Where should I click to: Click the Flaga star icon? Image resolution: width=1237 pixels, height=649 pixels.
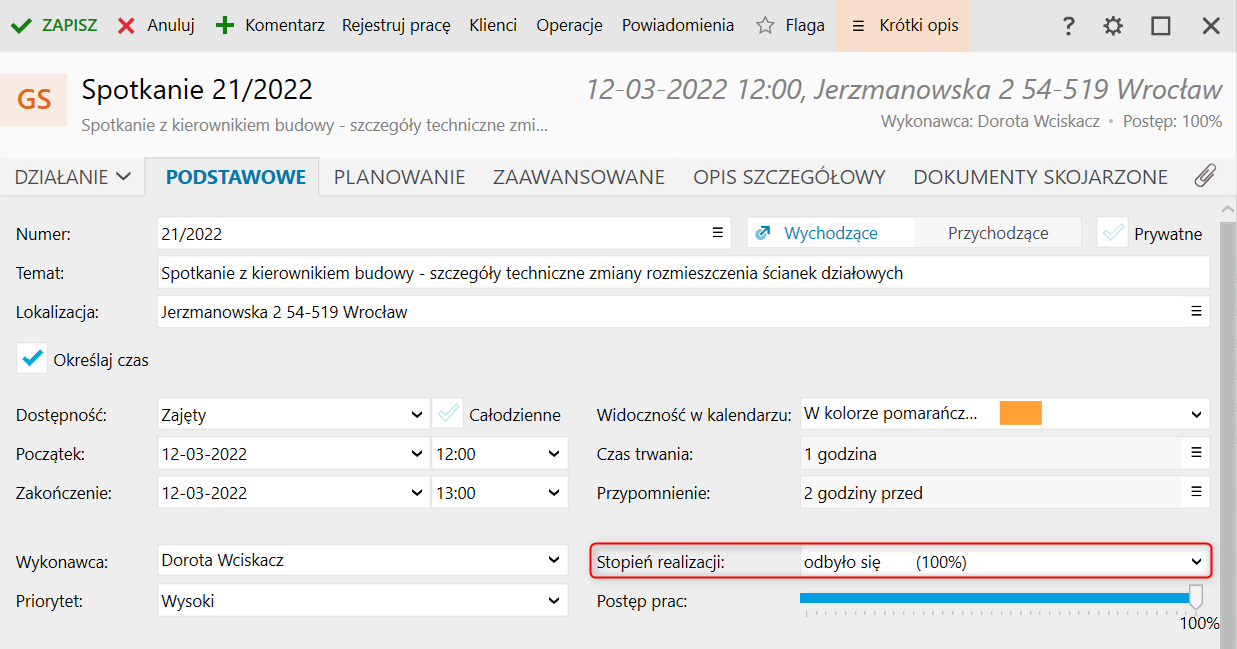[765, 26]
